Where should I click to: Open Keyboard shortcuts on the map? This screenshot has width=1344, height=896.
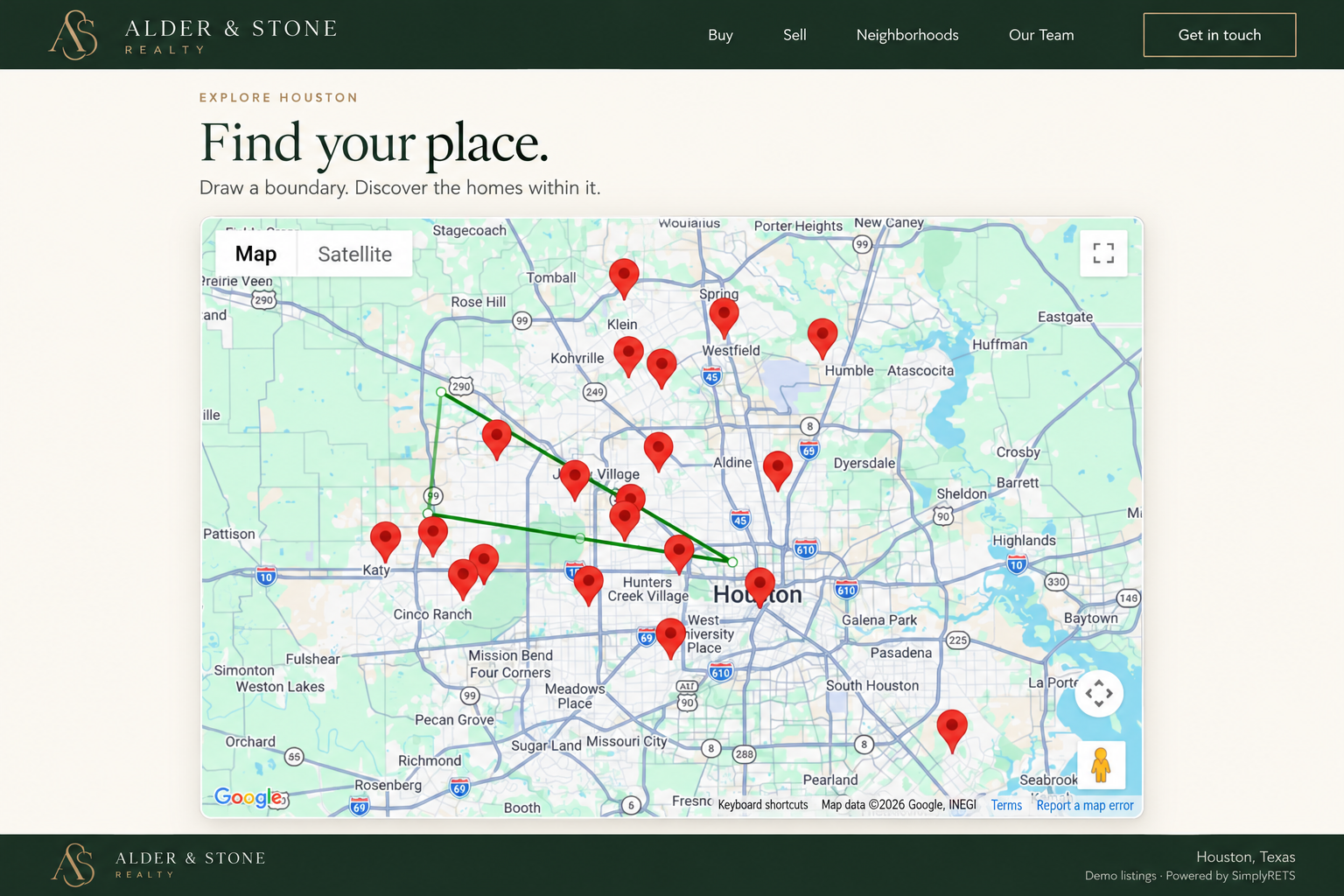(x=763, y=805)
